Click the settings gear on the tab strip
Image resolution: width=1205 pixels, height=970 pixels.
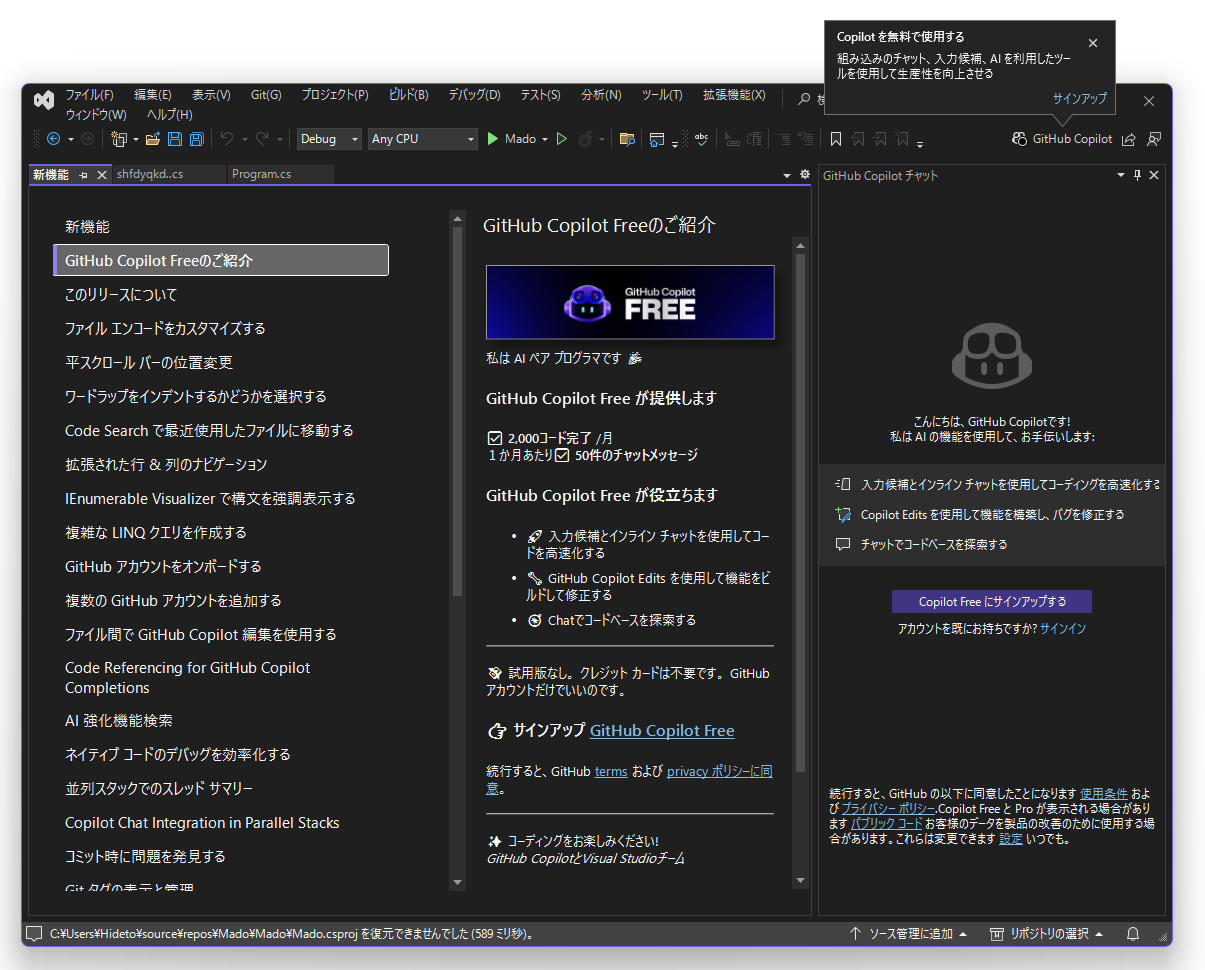click(804, 174)
